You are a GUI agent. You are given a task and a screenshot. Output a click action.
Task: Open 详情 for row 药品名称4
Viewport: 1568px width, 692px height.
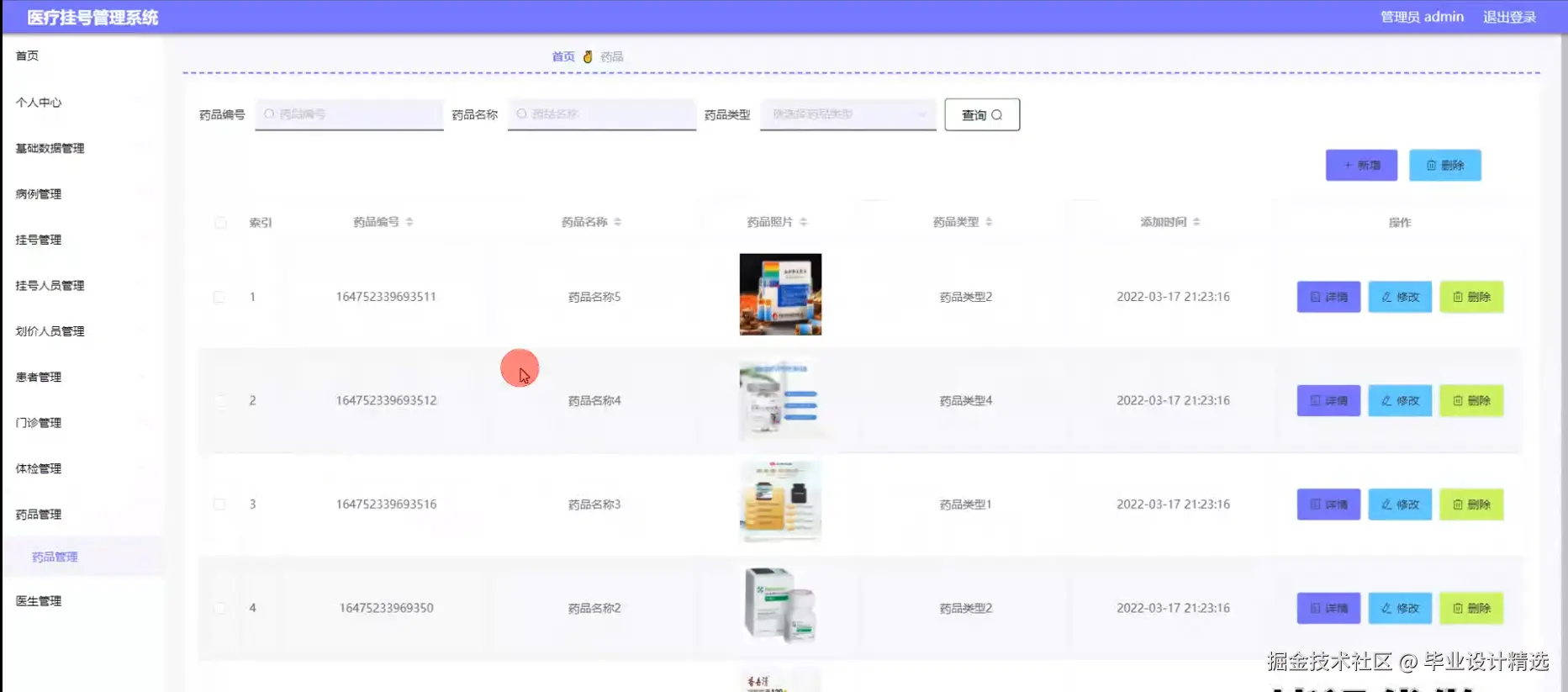(1328, 401)
